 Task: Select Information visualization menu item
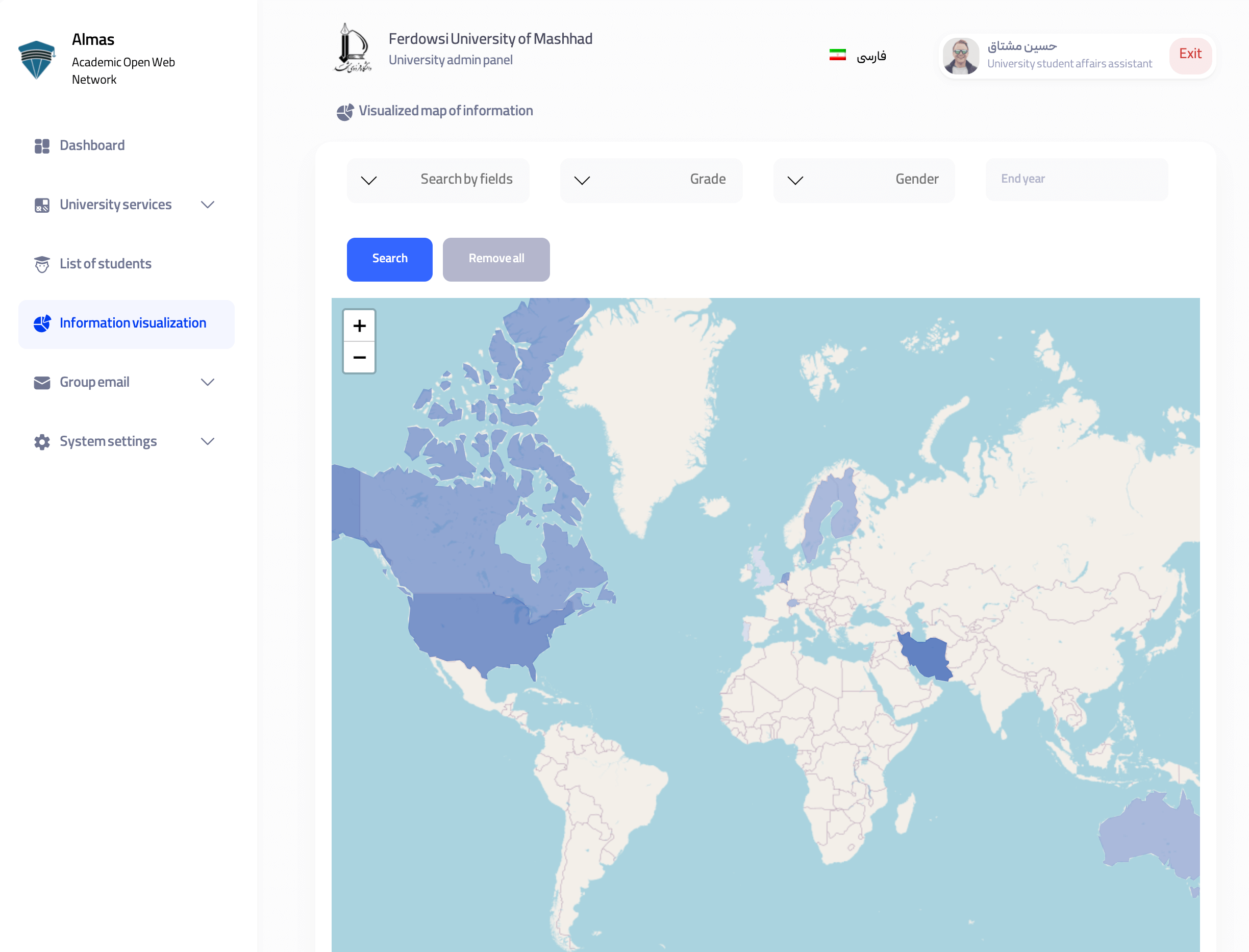tap(127, 324)
